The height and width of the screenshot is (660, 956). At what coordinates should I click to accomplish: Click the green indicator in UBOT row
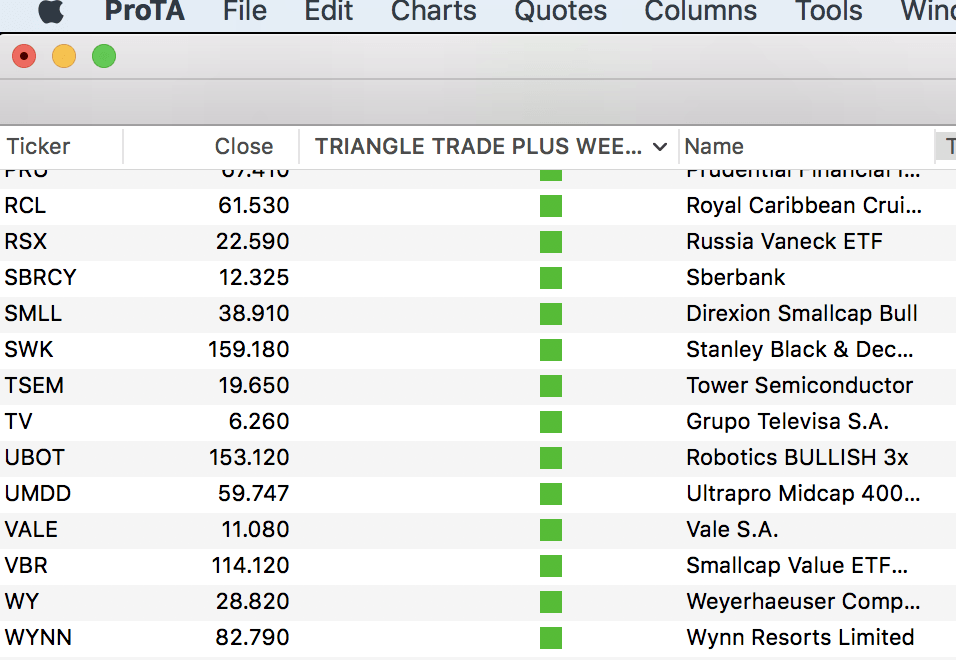coord(550,458)
